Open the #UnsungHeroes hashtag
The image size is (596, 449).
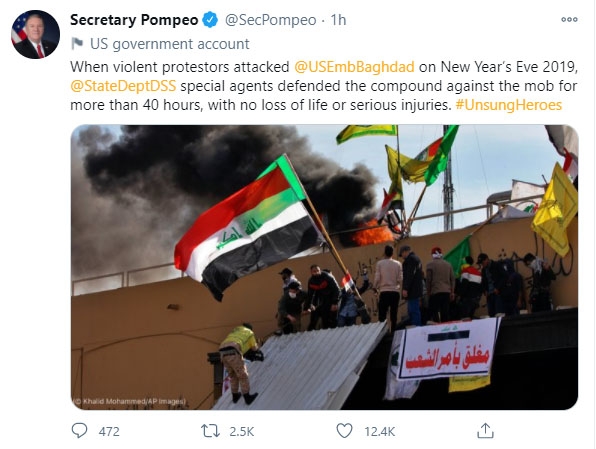(x=509, y=105)
